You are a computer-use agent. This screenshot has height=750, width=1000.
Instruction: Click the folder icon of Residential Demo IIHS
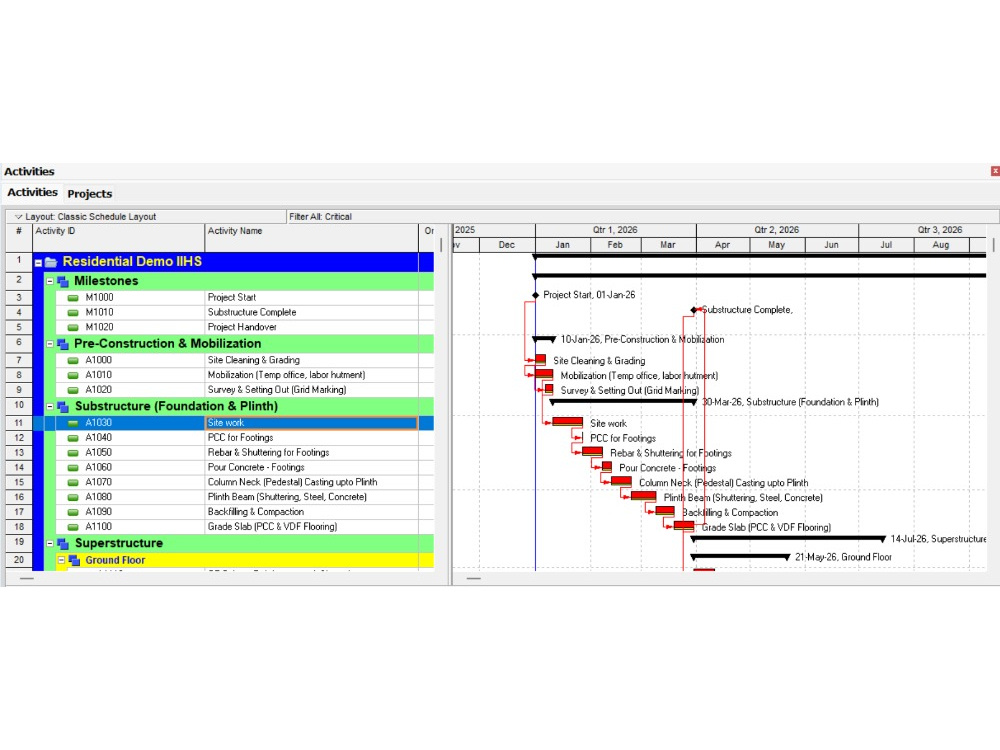coord(51,262)
